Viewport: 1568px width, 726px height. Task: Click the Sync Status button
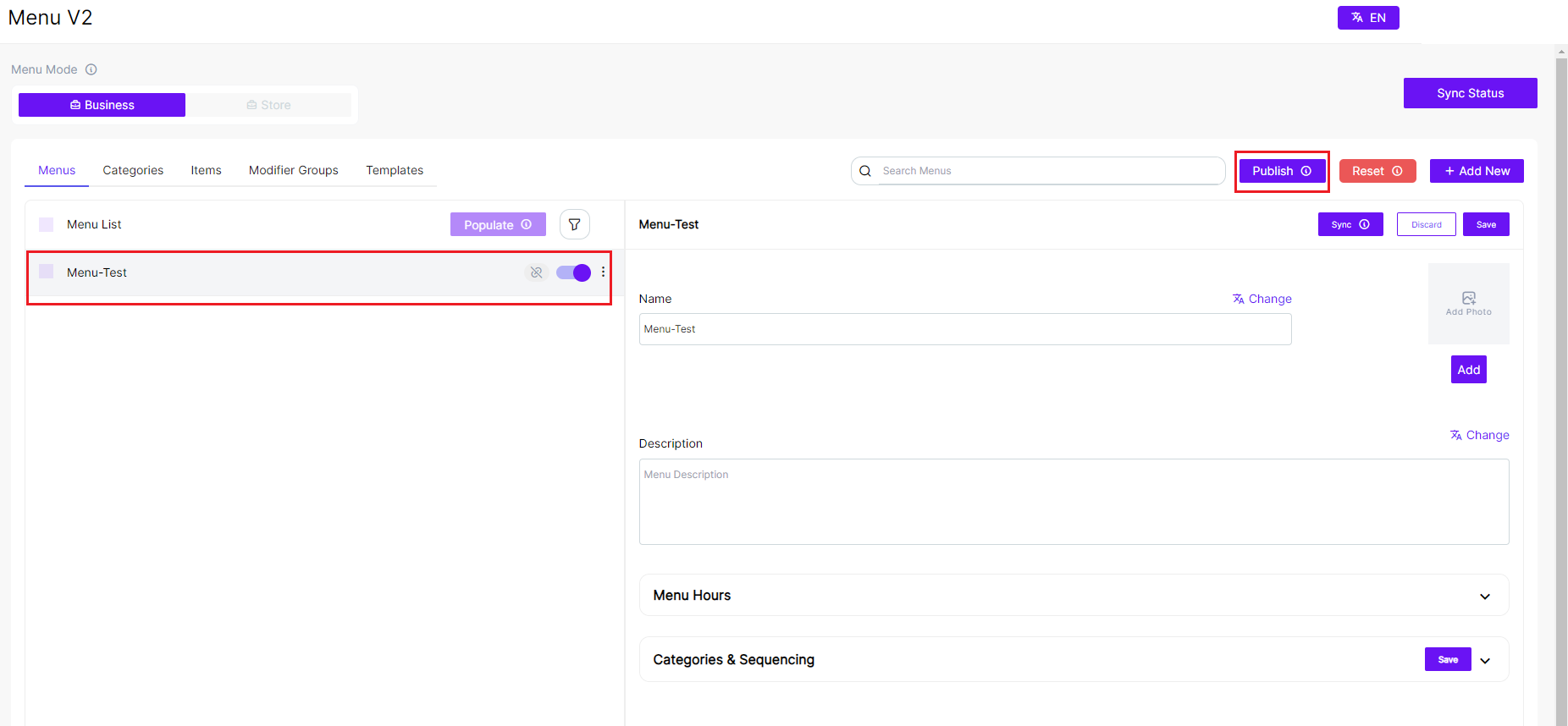pos(1470,93)
